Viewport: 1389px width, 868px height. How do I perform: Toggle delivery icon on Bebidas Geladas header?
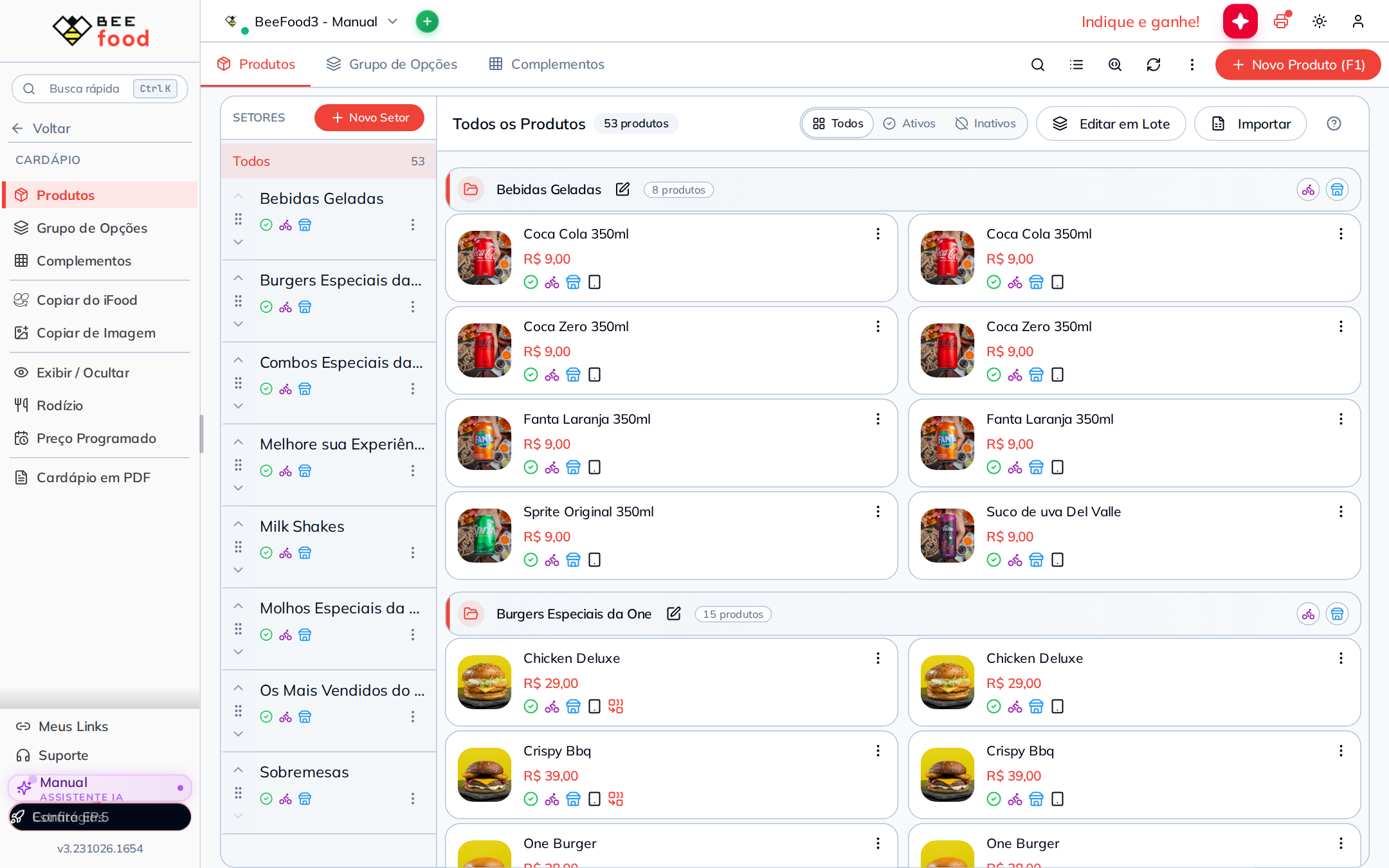click(1308, 189)
